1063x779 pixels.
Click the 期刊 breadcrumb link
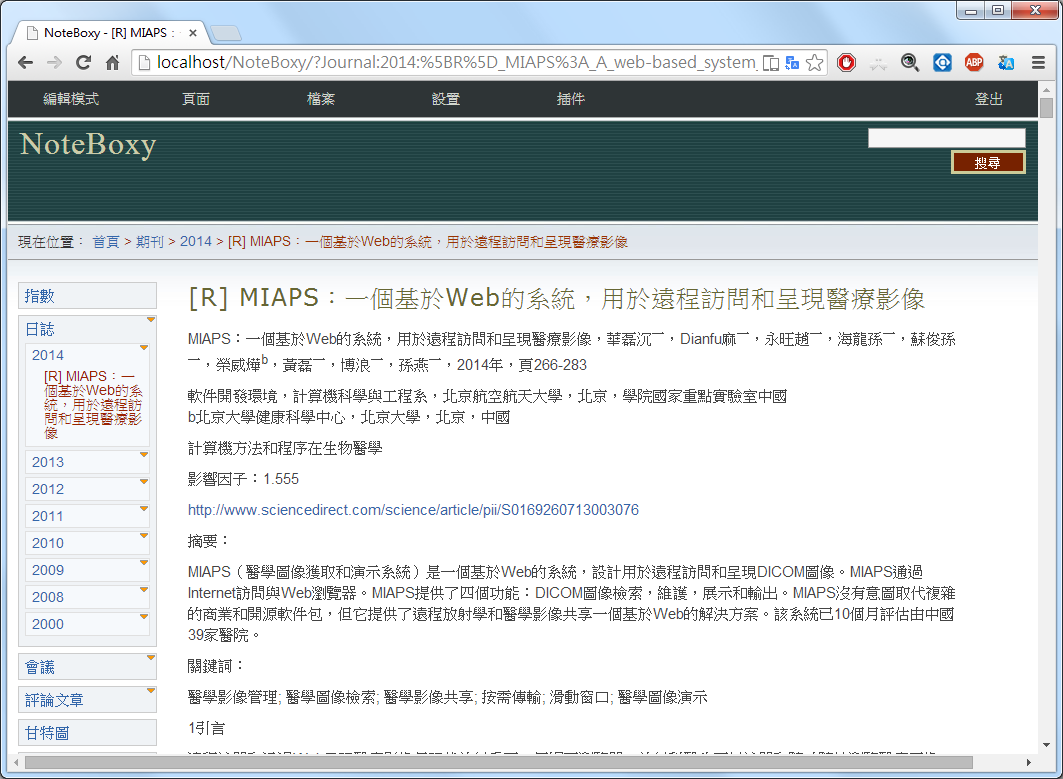pyautogui.click(x=151, y=241)
